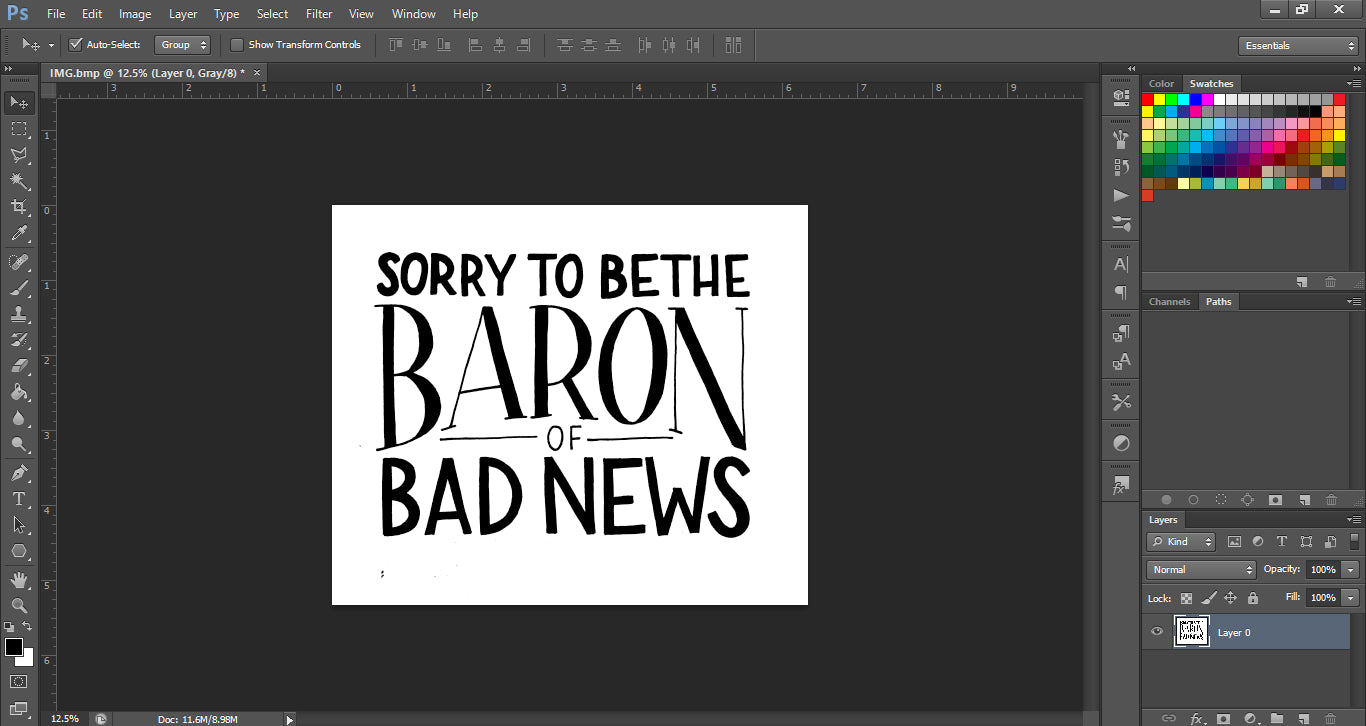Open the Fill slider dropdown arrow
Image resolution: width=1366 pixels, height=726 pixels.
pyautogui.click(x=1351, y=597)
